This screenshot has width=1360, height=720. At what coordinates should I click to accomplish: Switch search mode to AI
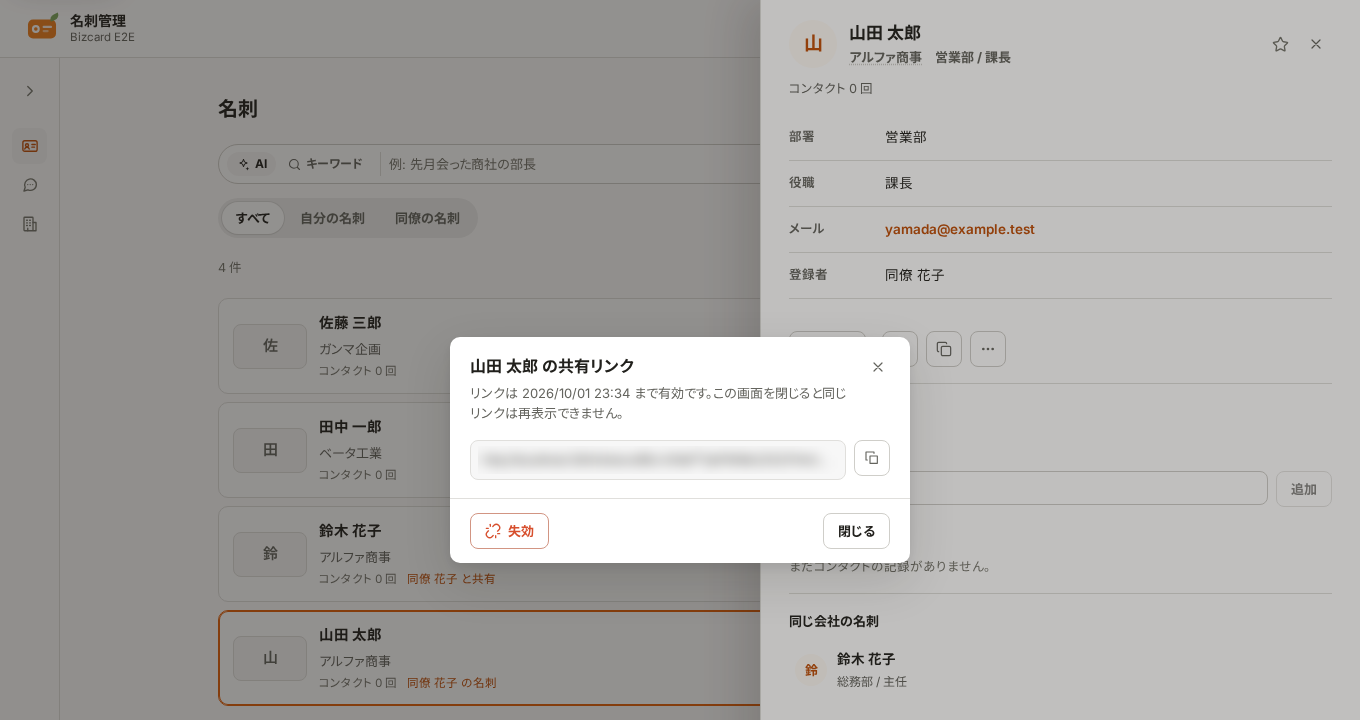click(x=252, y=164)
